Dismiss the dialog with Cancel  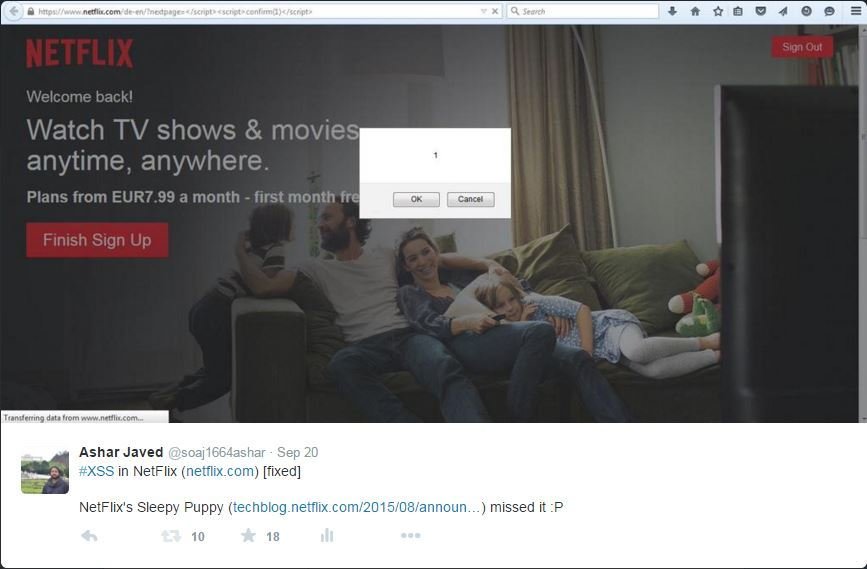[471, 199]
